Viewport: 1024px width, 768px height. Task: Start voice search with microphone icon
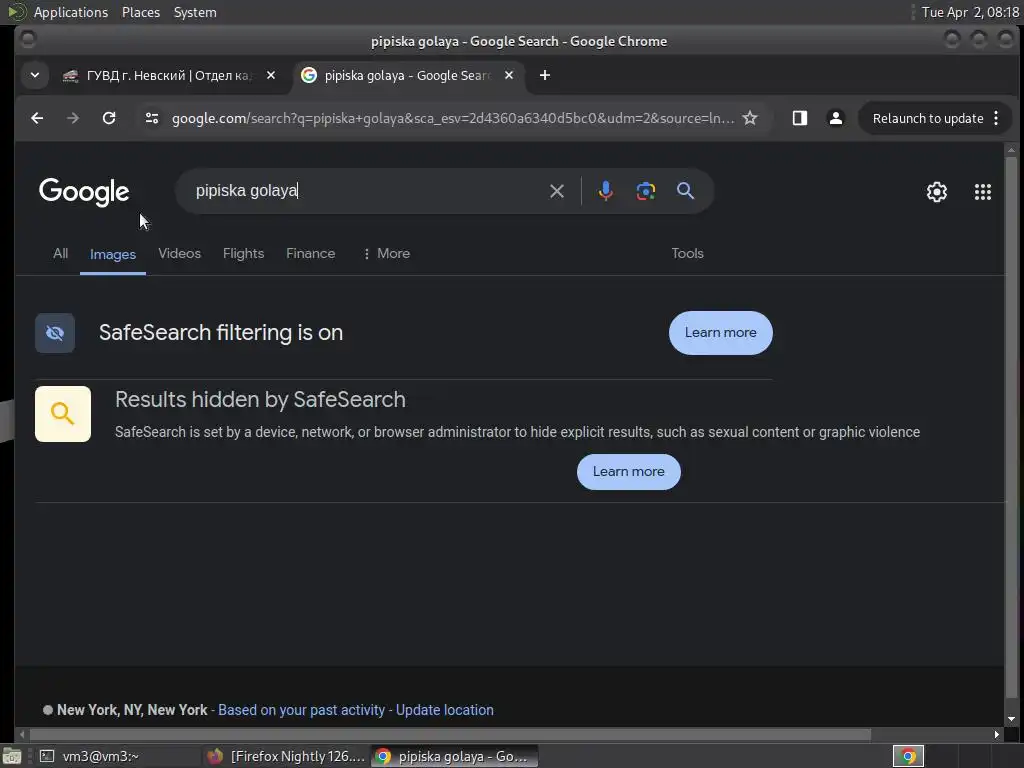point(605,191)
